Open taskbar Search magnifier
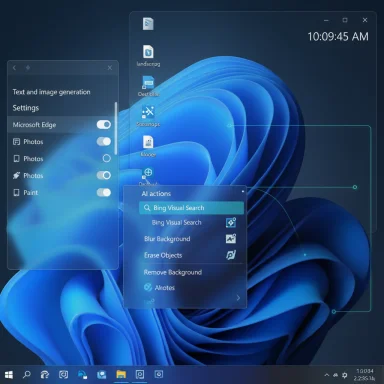This screenshot has height=384, width=384. (x=27, y=374)
